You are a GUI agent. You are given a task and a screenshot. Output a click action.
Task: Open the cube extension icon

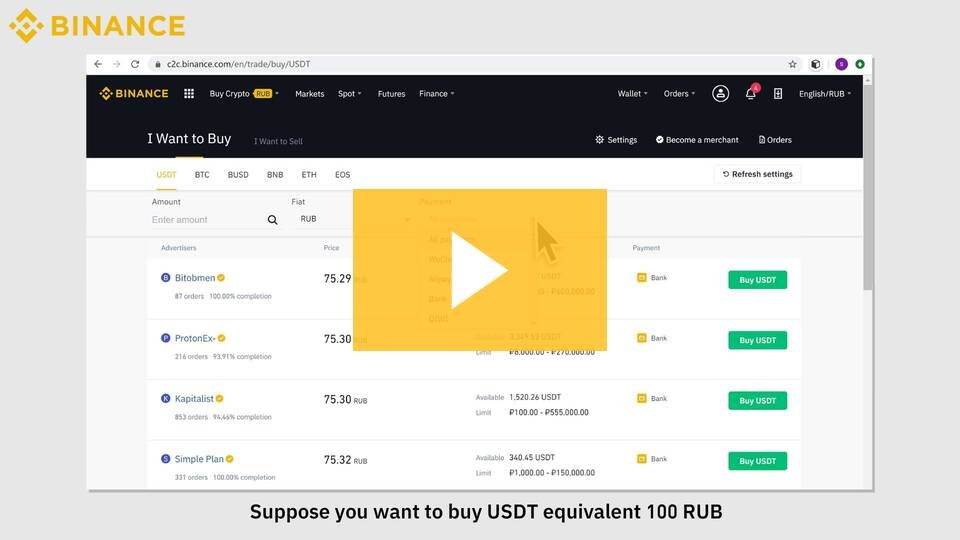(816, 64)
